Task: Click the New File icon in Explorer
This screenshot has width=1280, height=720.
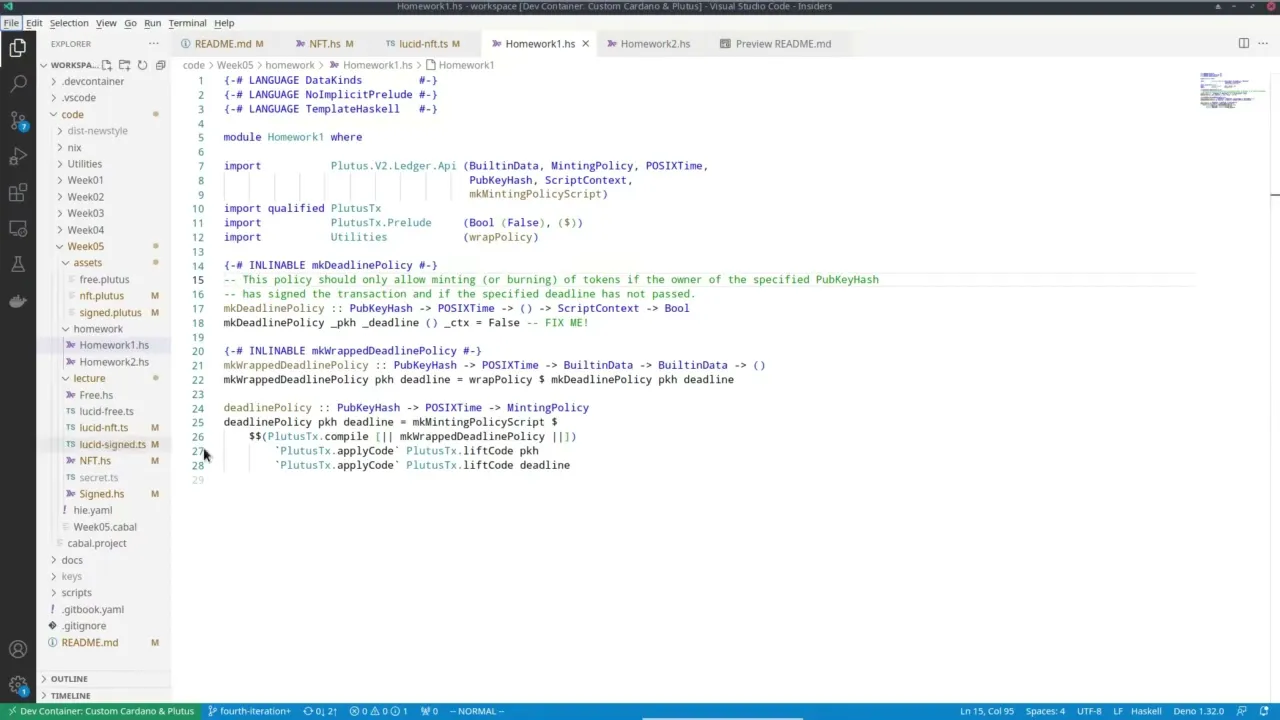Action: [x=108, y=65]
